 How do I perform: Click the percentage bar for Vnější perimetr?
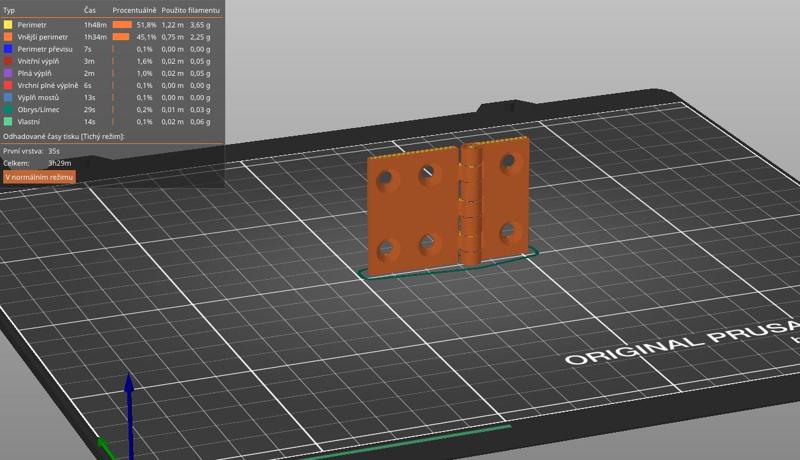(121, 37)
